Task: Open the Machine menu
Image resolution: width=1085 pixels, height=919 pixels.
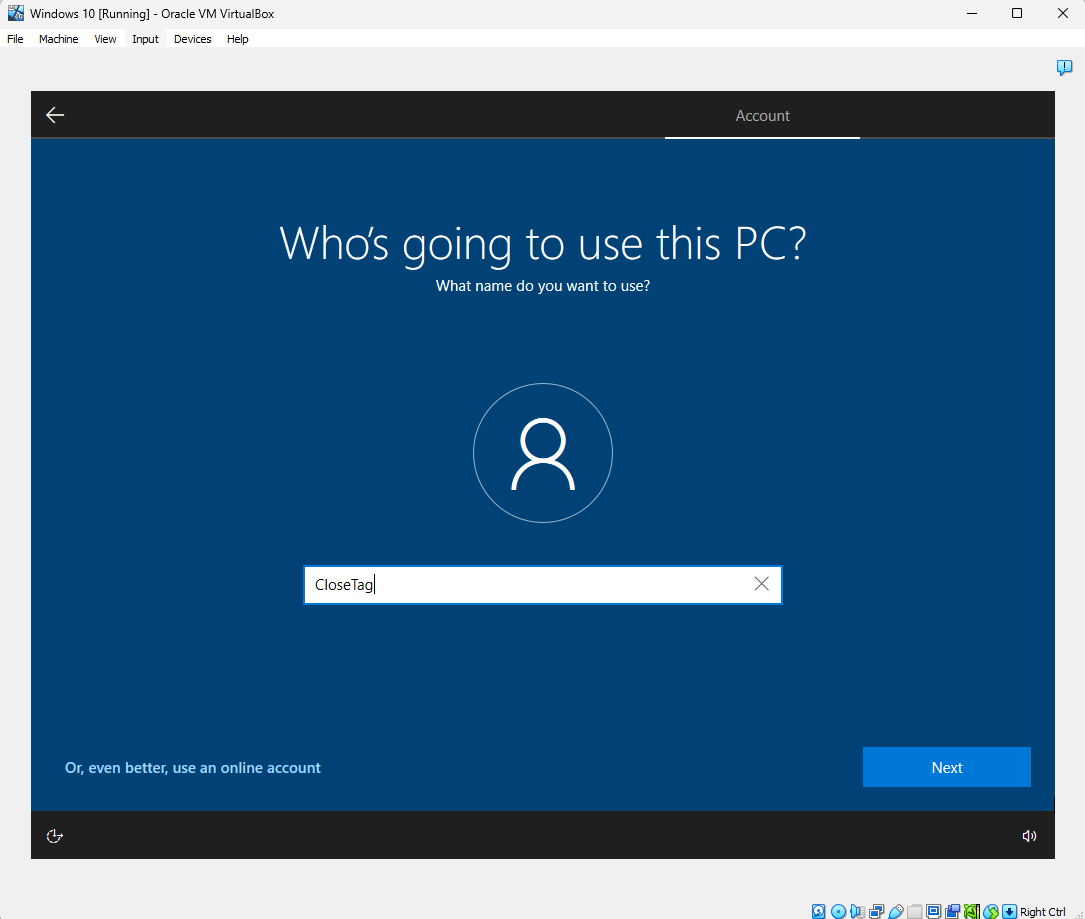Action: click(59, 39)
